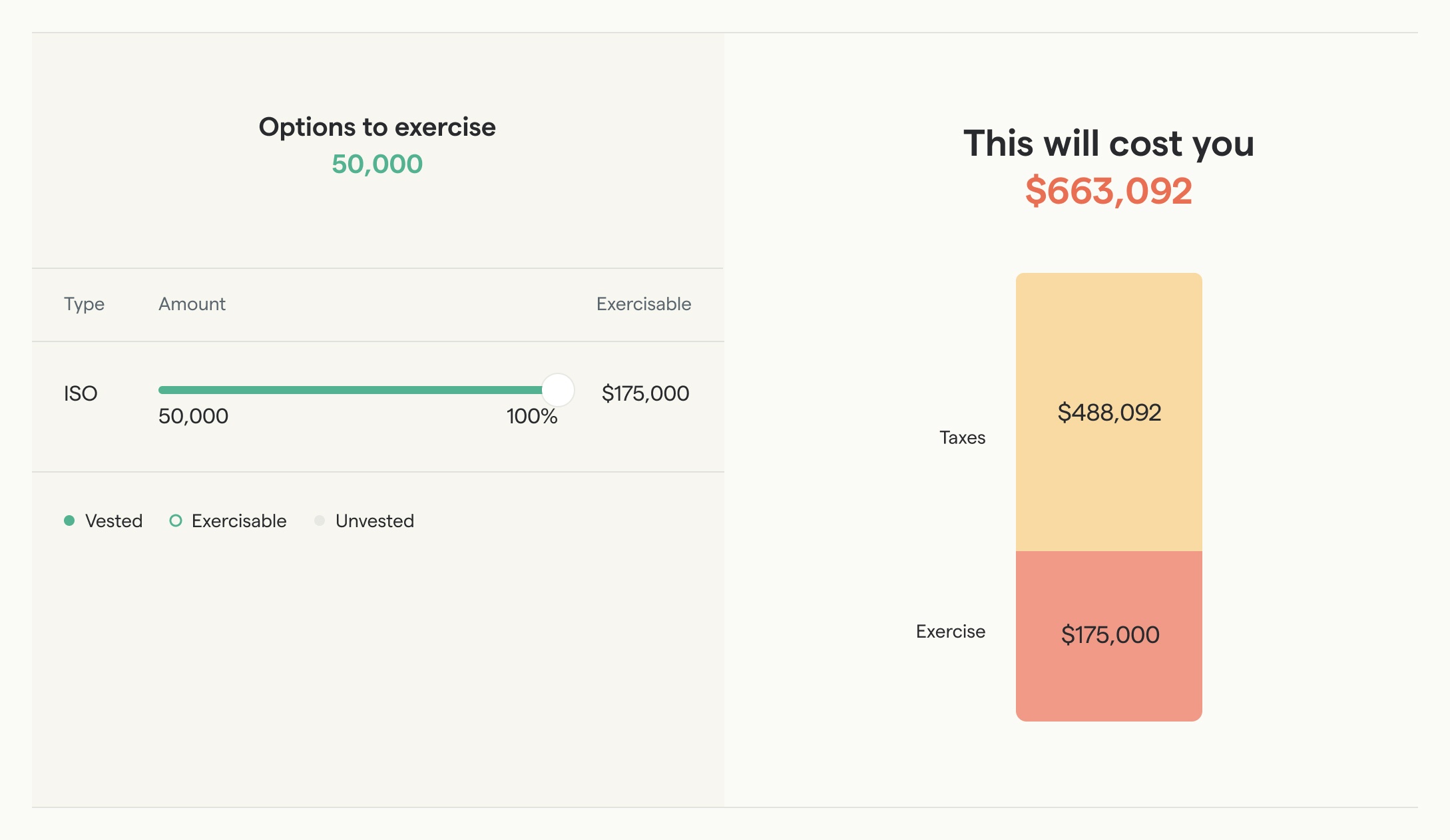Click the Unvested legend text
Screen dimensions: 1450x840
tap(374, 521)
